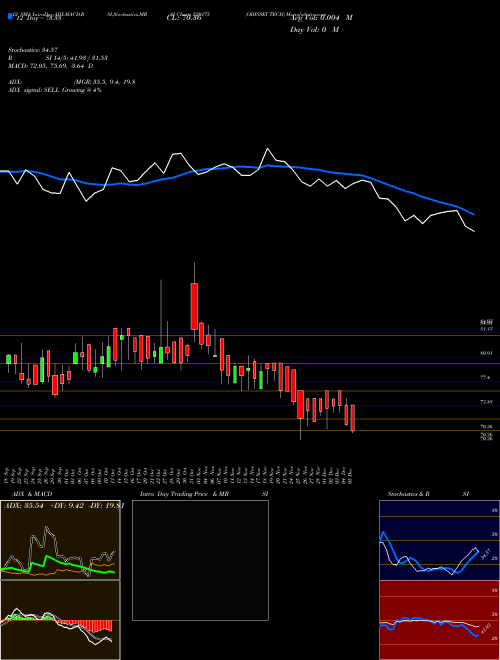
Task: Click the 'SI 14/3: 41.93 / 31.53' value
Action: pos(77,58)
